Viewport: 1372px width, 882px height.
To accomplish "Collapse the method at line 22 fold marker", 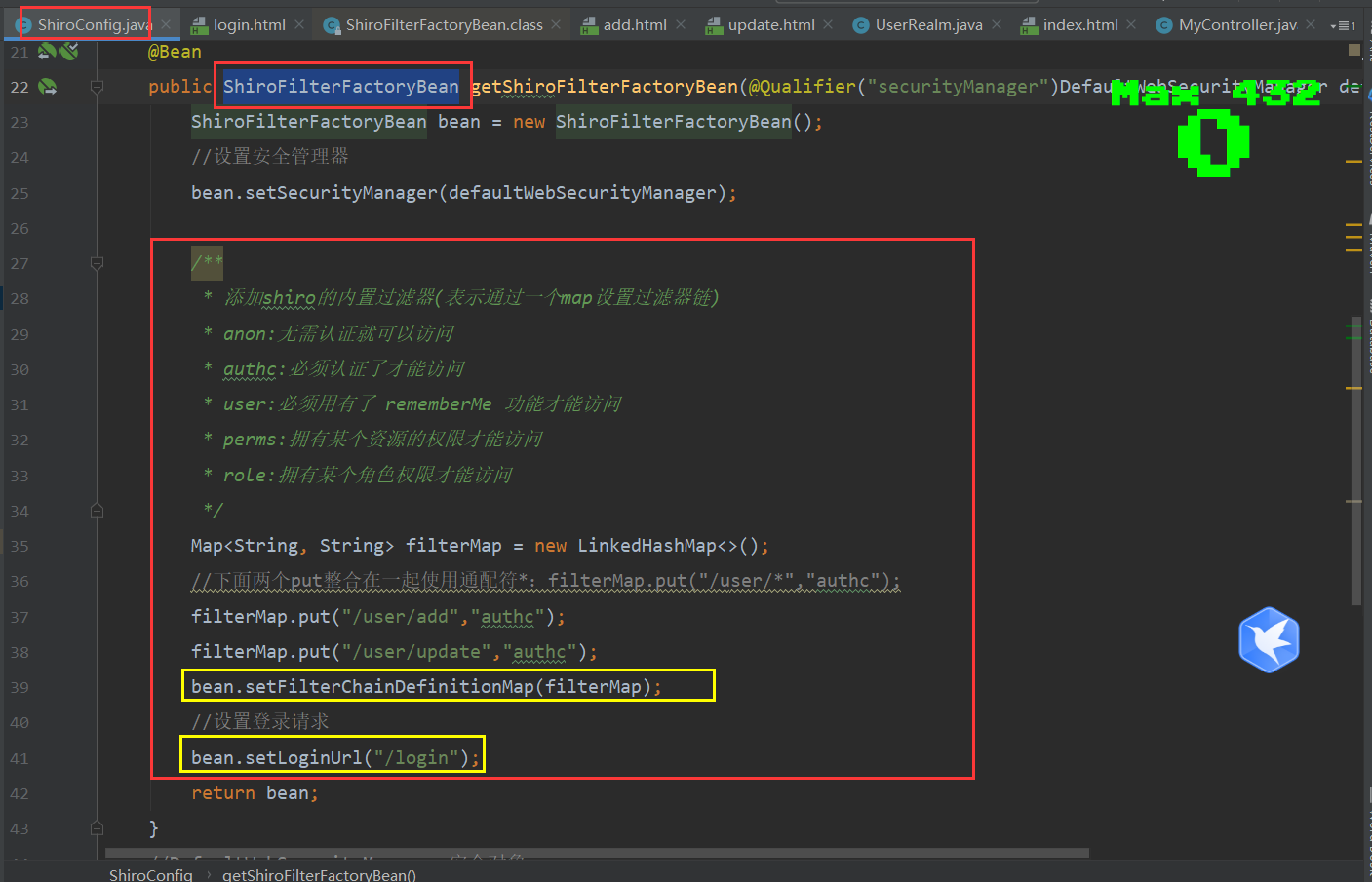I will point(97,87).
